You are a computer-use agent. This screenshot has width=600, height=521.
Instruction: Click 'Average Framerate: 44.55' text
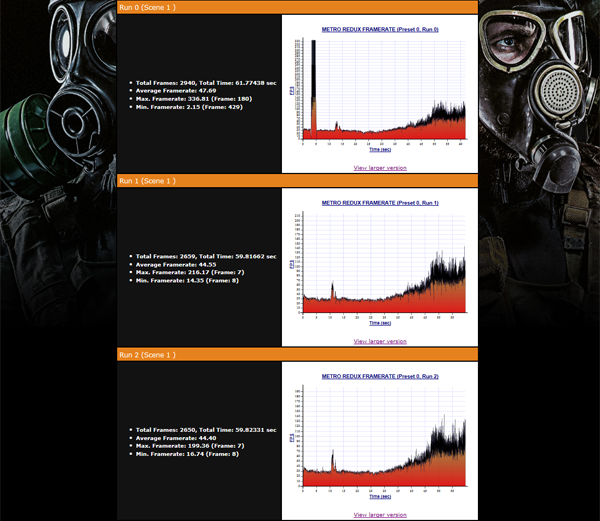click(x=176, y=264)
